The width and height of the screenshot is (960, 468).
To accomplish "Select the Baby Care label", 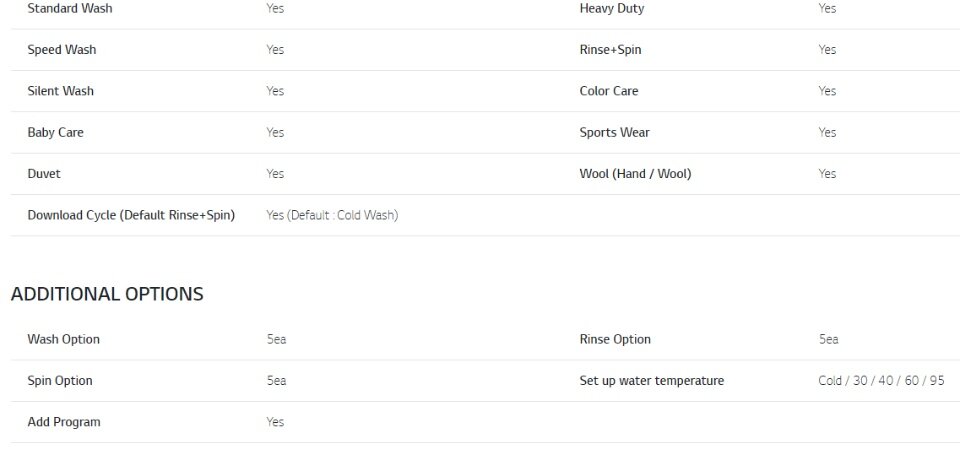I will (55, 132).
